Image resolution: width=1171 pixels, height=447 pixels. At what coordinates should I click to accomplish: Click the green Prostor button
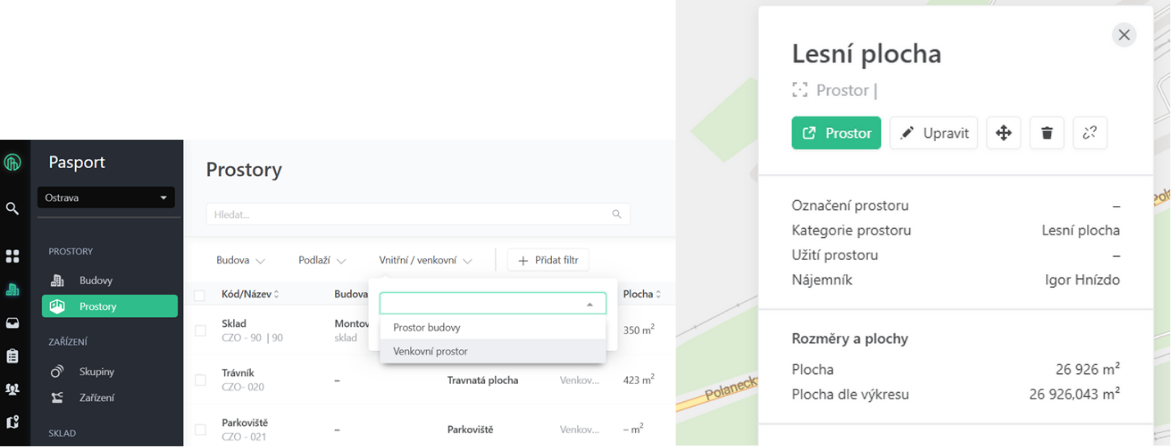pyautogui.click(x=836, y=133)
